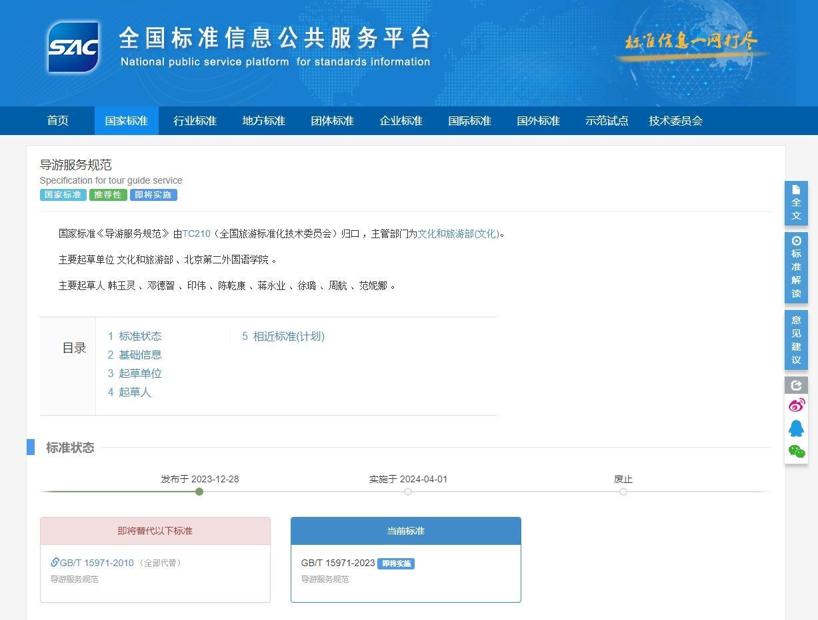Open the 意见建议 feedback sidebar button
Viewport: 818px width, 620px height.
point(796,340)
